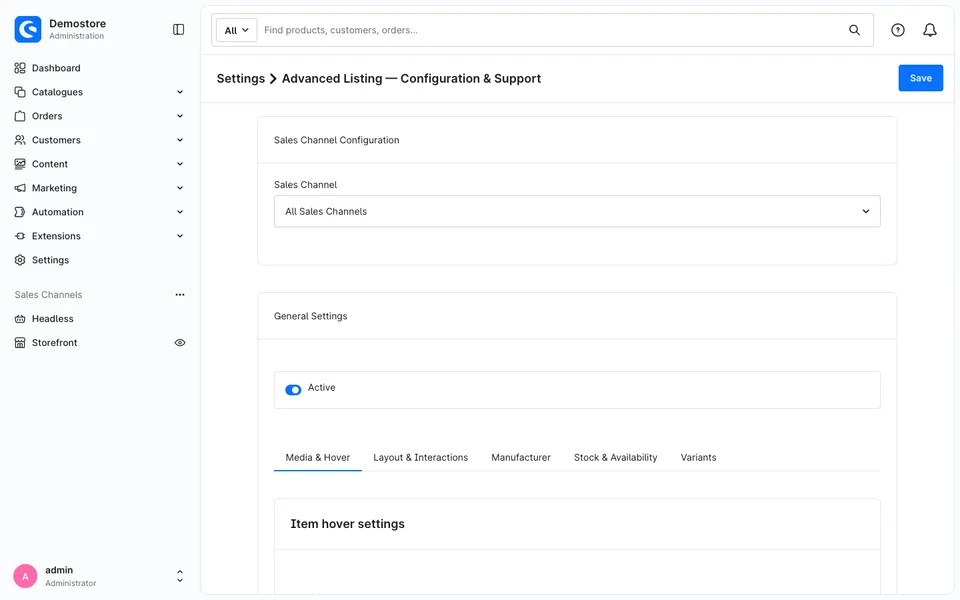
Task: Click the Storefront shop icon
Action: coord(20,343)
